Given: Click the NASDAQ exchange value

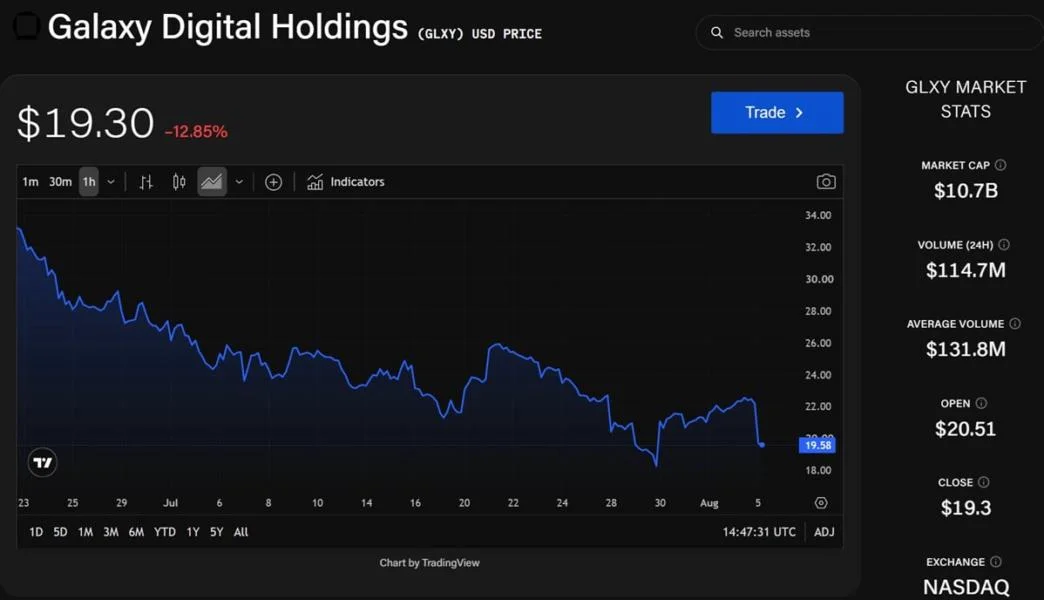Looking at the screenshot, I should tap(965, 587).
